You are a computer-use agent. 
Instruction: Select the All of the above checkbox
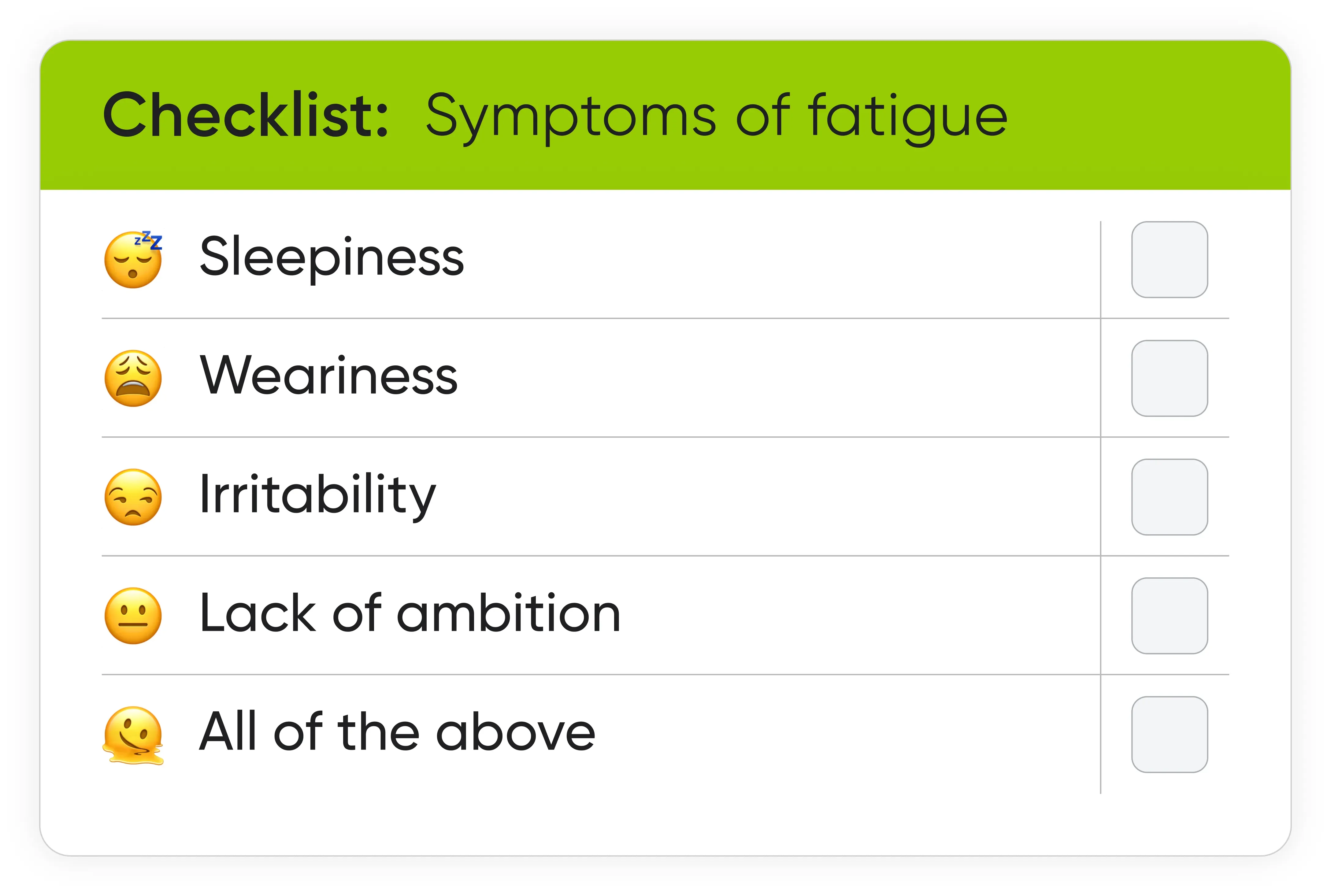1169,734
